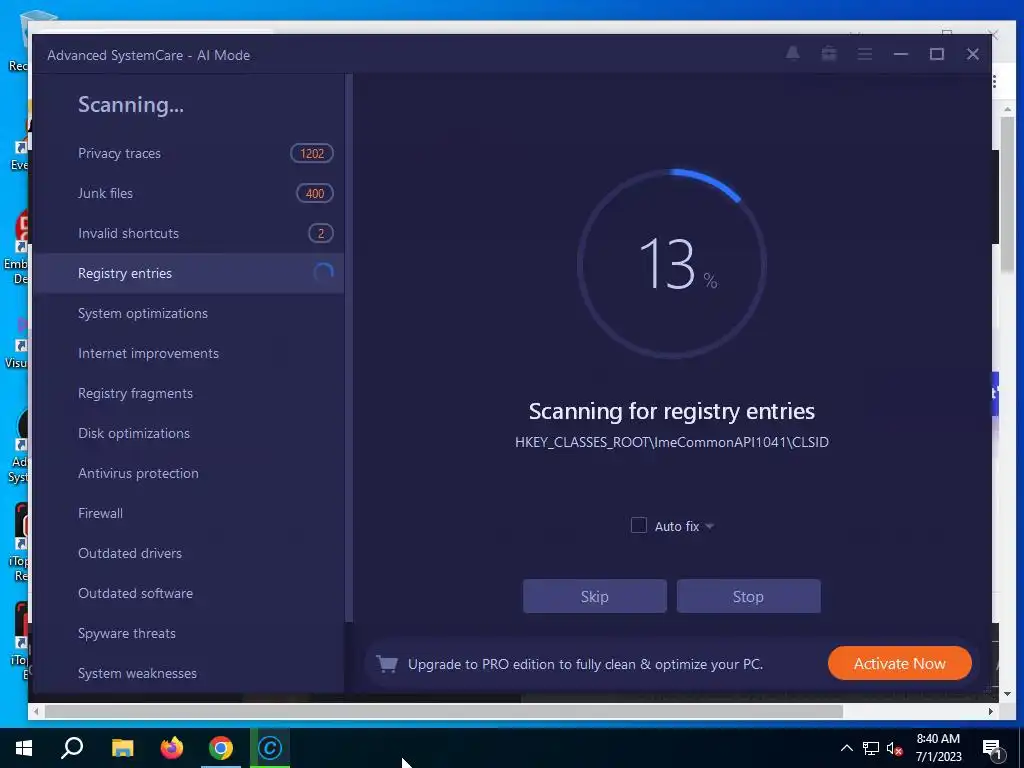Select Spyware threats scan item

click(188, 633)
